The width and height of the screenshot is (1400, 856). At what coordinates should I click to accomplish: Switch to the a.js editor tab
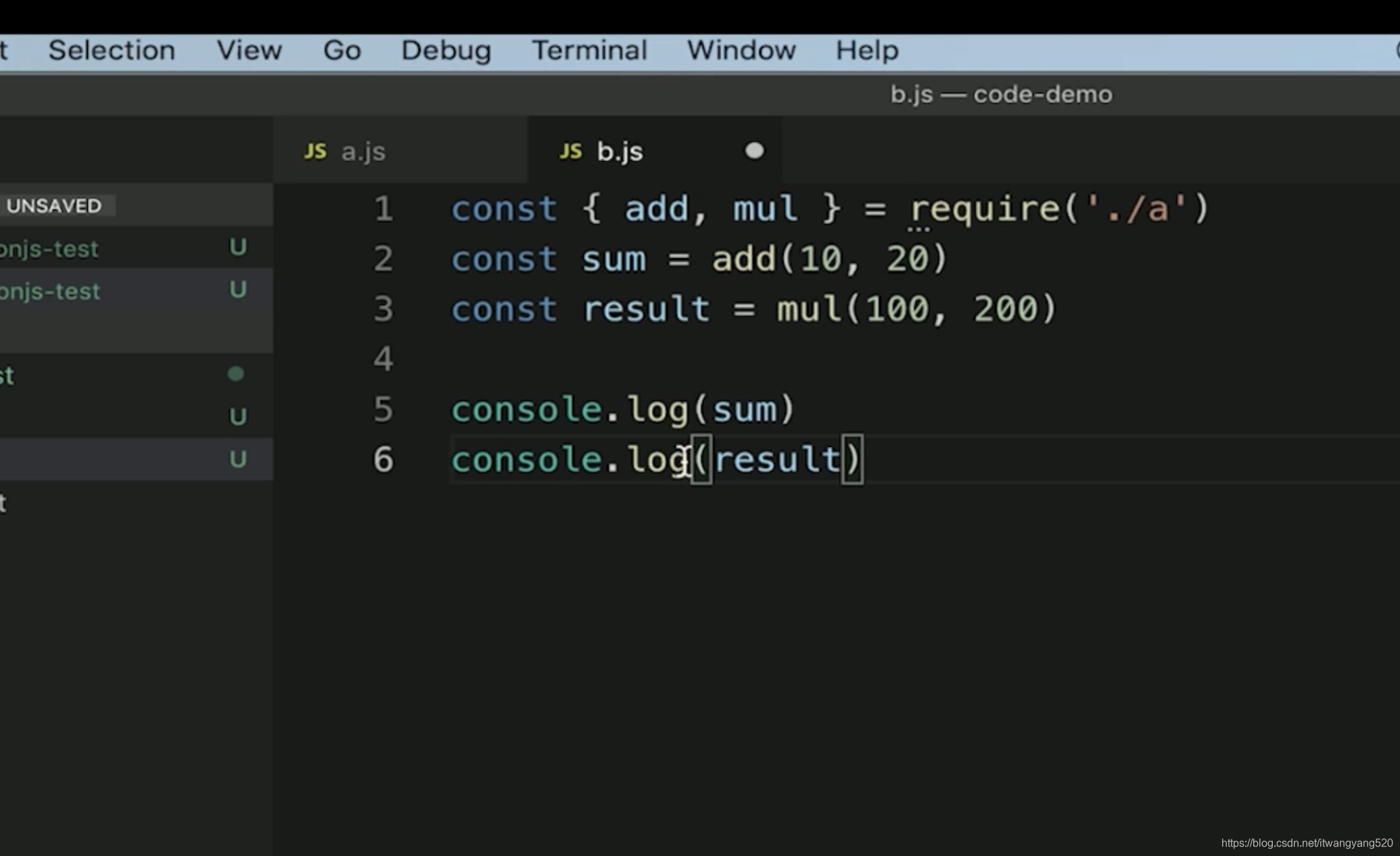400,151
